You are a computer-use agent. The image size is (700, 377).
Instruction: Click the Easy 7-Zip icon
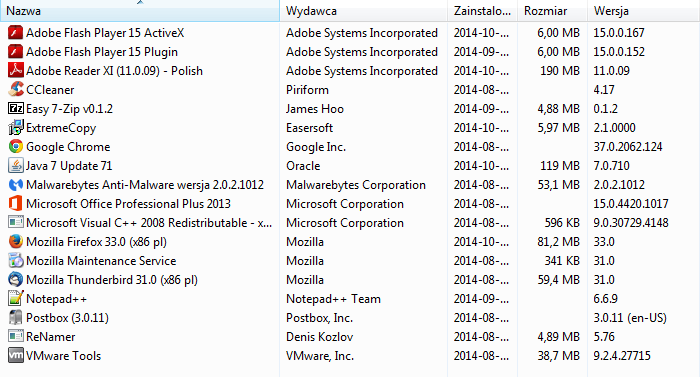16,109
